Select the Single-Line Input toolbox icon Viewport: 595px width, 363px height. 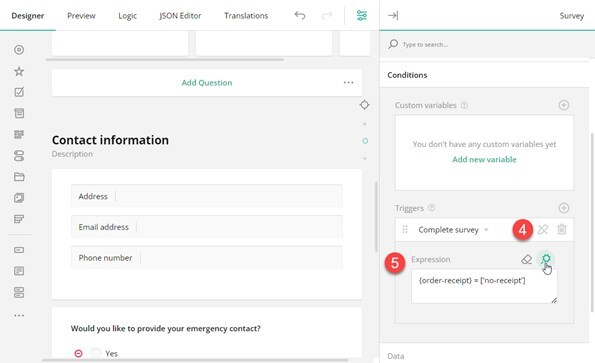pos(19,250)
